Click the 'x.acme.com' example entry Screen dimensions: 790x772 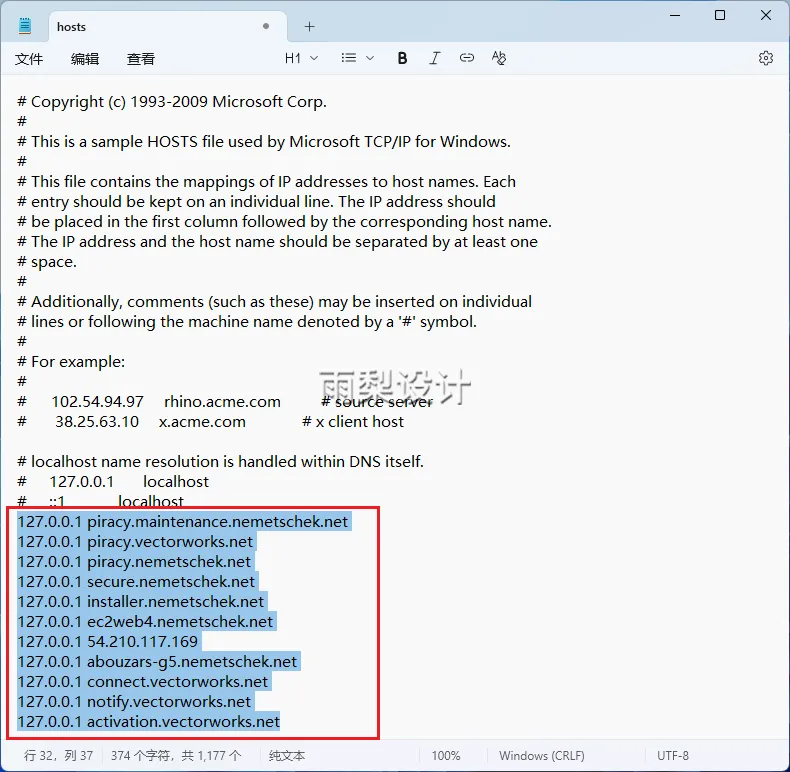point(202,422)
